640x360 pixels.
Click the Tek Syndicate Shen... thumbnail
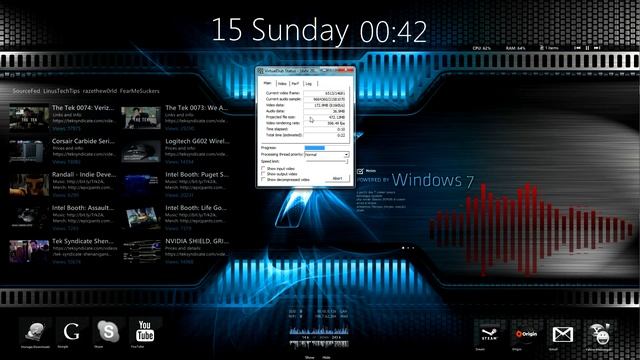[29, 251]
